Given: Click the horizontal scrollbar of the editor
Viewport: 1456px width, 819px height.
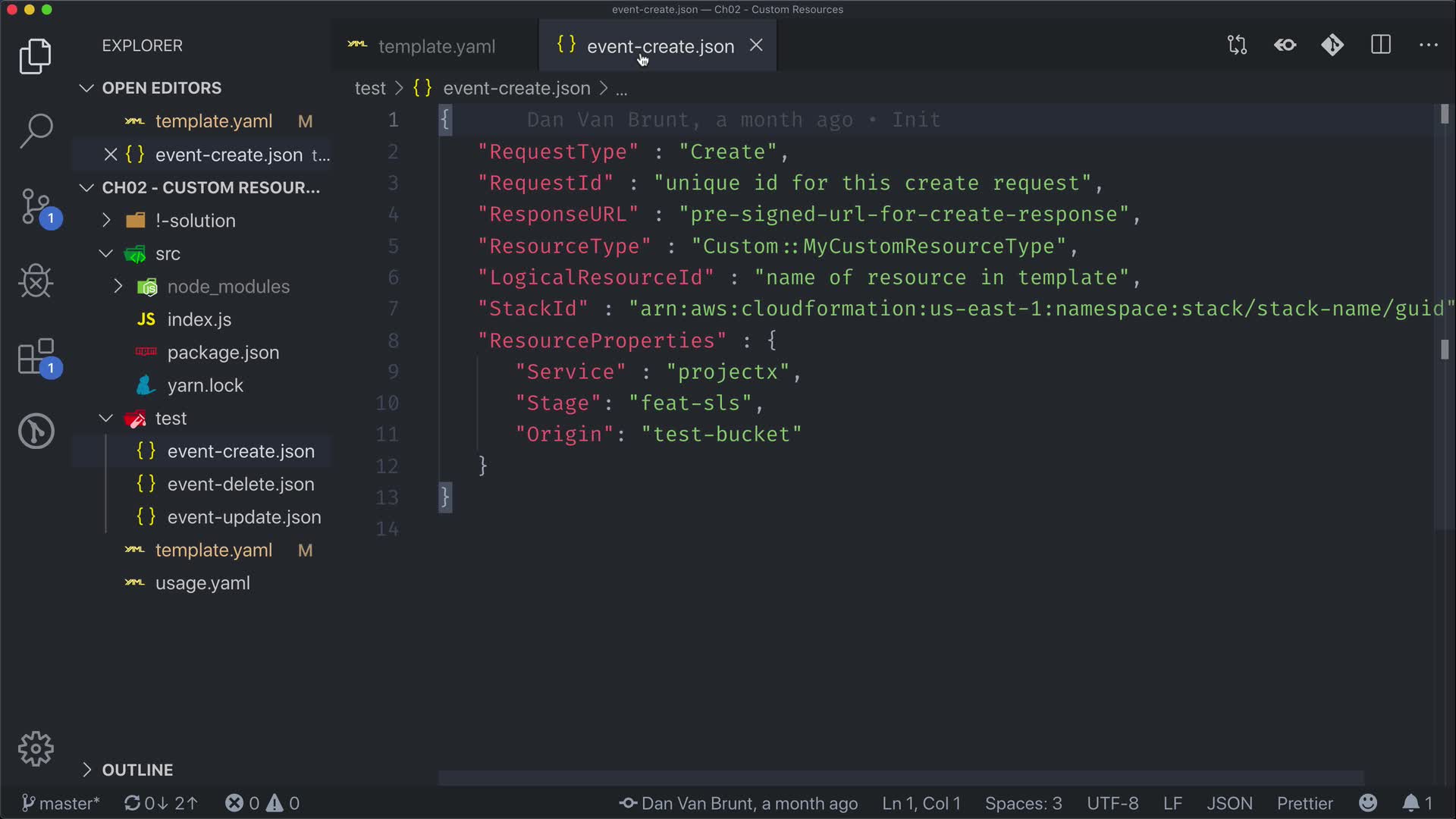Looking at the screenshot, I should click(x=901, y=778).
